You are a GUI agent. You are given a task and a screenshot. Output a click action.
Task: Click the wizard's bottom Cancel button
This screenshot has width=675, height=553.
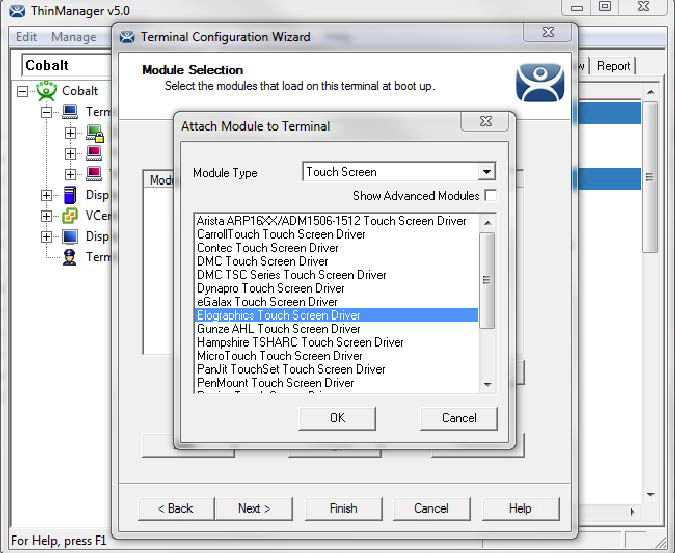[x=431, y=509]
